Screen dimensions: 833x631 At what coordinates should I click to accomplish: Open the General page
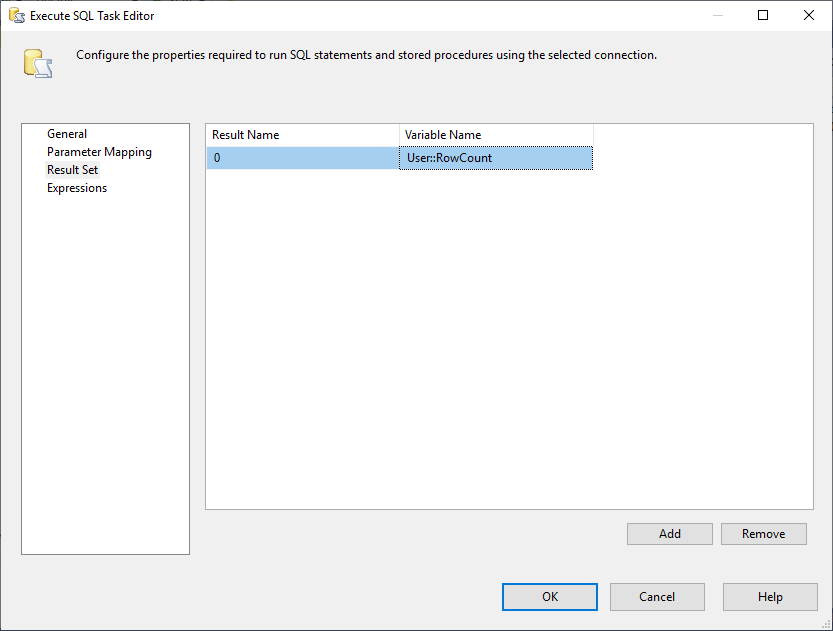point(67,134)
